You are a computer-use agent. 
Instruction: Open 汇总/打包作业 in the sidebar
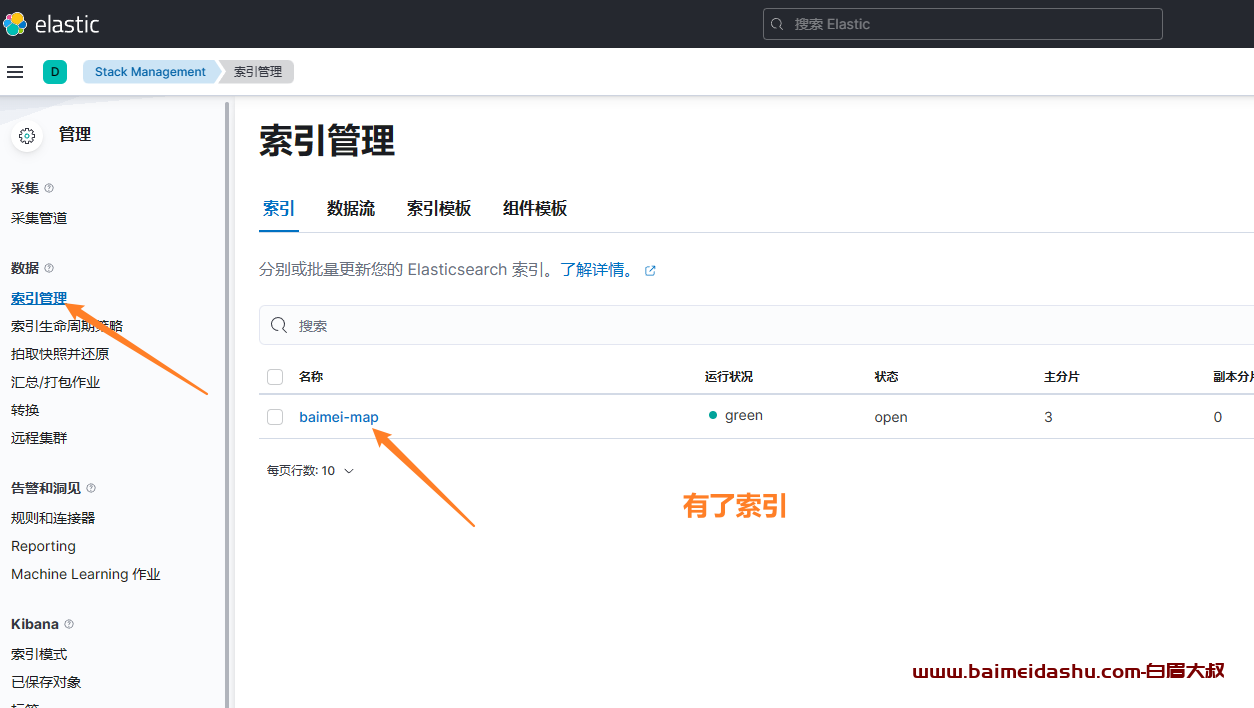[x=55, y=382]
